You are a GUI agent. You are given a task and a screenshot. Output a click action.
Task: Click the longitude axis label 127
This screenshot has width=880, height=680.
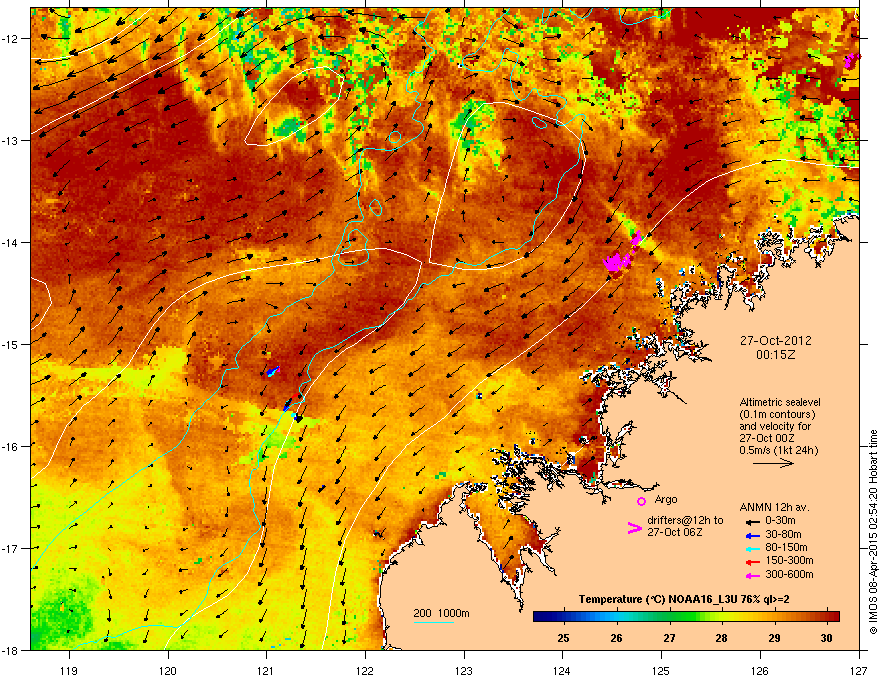859,670
